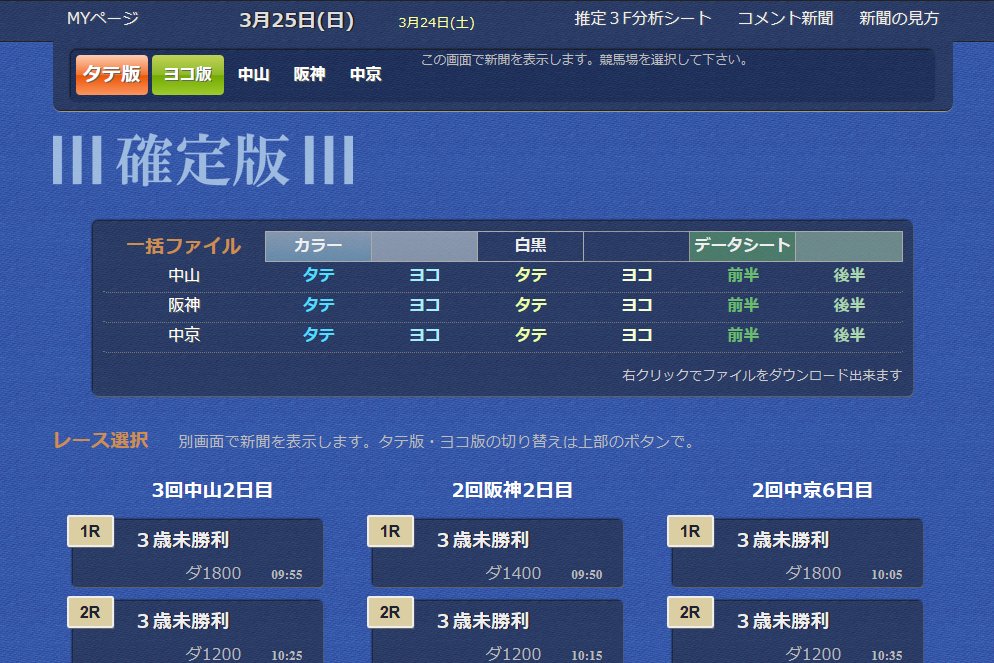This screenshot has height=663, width=994.
Task: Open 阪神 1R 3歳未勝利 ダ1400 race
Action: click(497, 553)
